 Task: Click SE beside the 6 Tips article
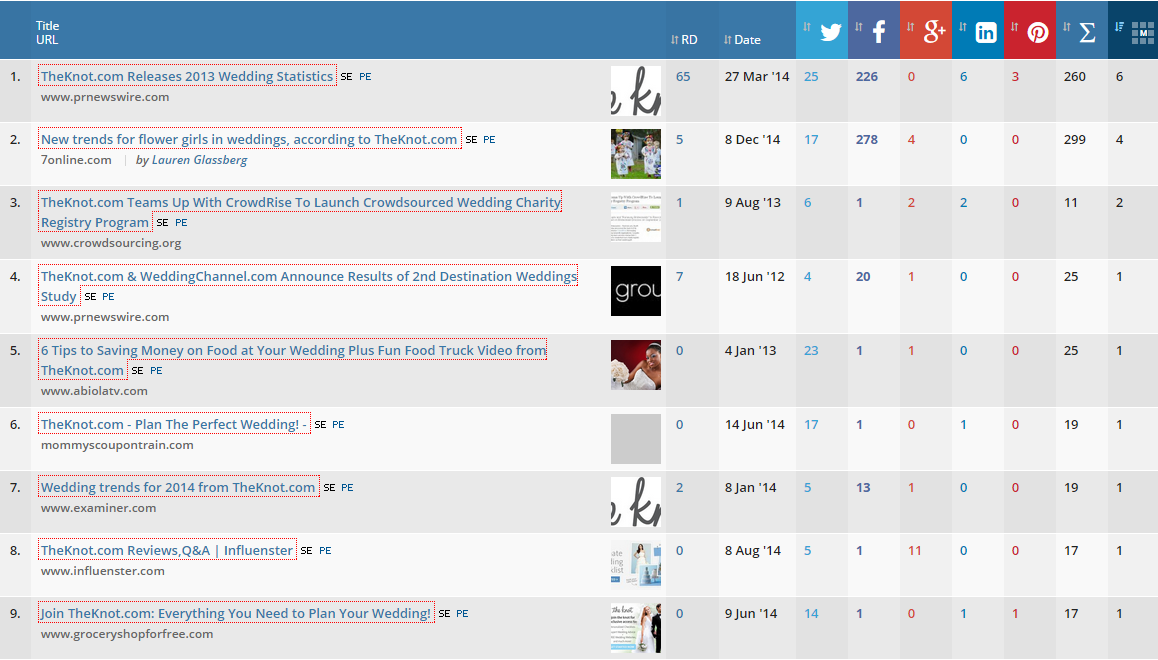pyautogui.click(x=137, y=371)
